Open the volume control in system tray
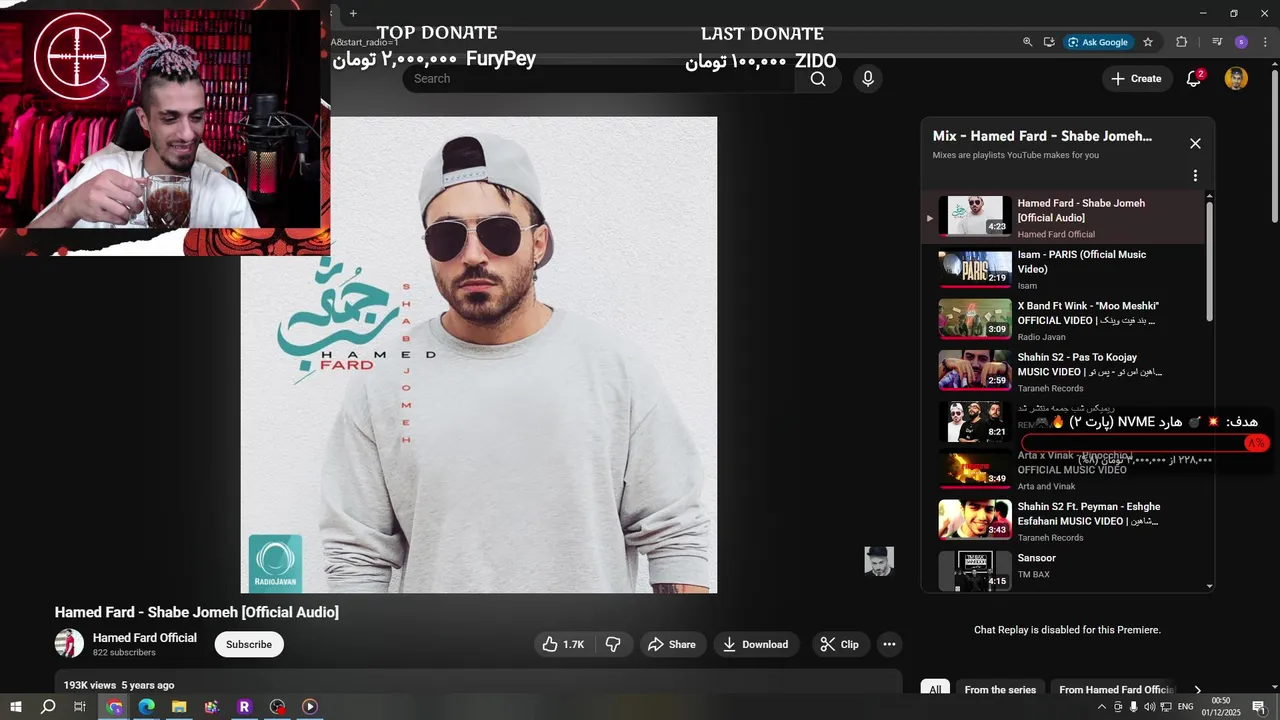The image size is (1280, 720). [1149, 707]
